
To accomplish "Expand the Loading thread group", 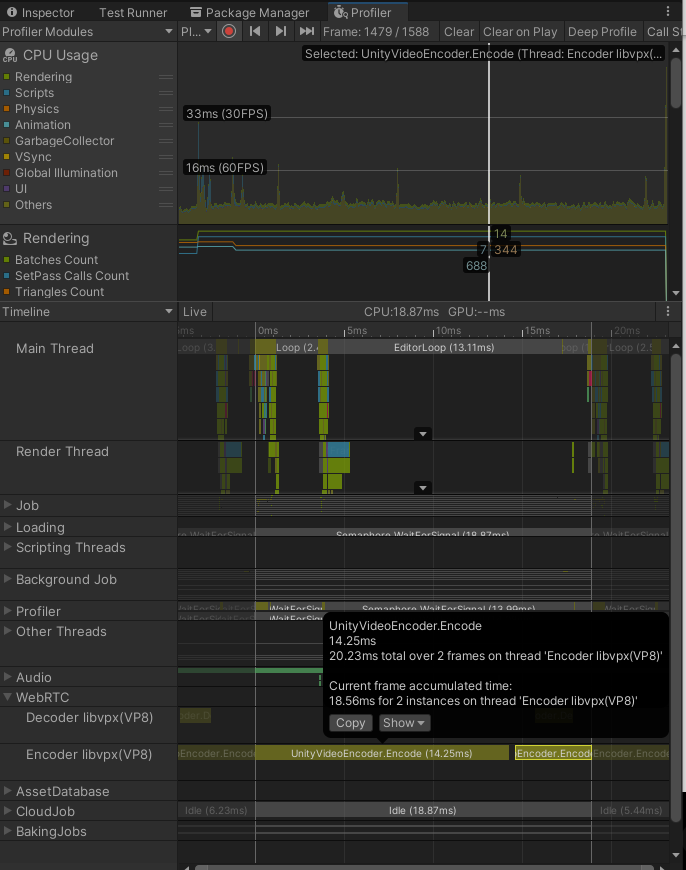I will click(x=8, y=526).
